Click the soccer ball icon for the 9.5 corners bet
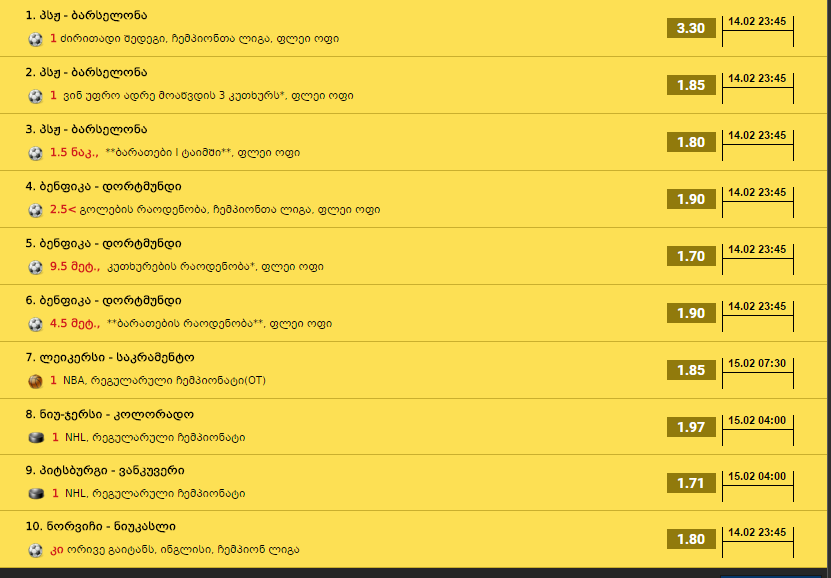The height and width of the screenshot is (578, 831). pos(36,267)
